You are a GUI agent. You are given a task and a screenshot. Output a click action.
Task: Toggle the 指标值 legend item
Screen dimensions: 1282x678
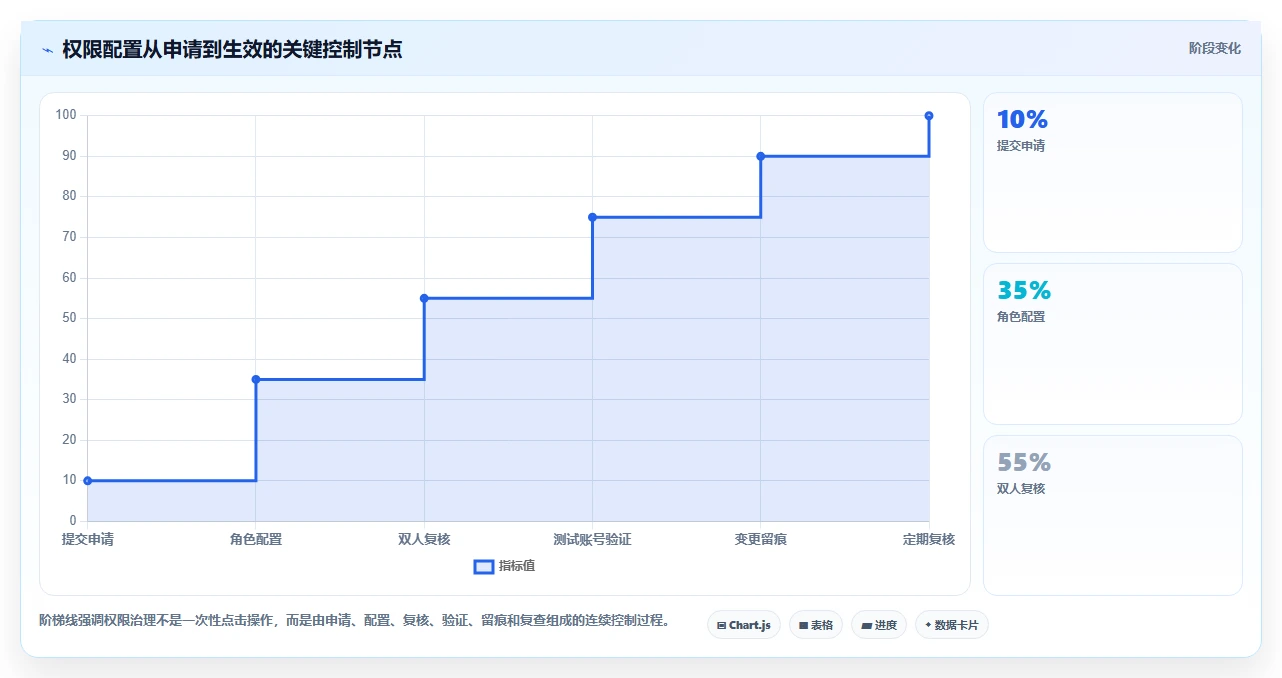pos(505,566)
